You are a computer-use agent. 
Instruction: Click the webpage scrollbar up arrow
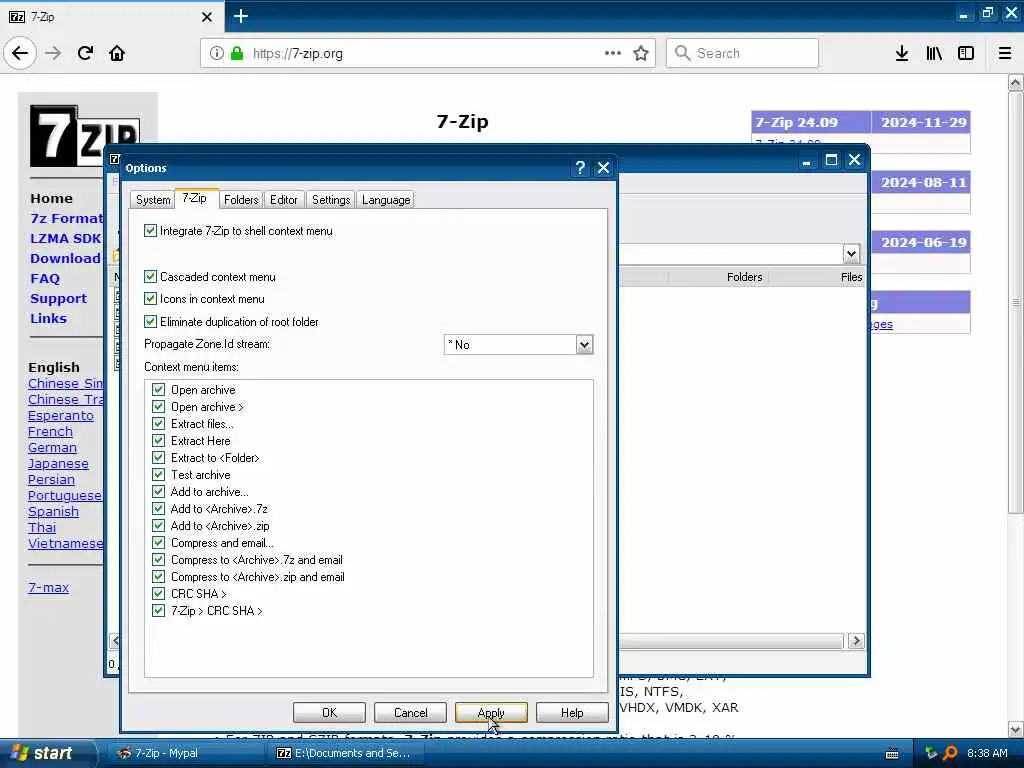tap(1016, 82)
